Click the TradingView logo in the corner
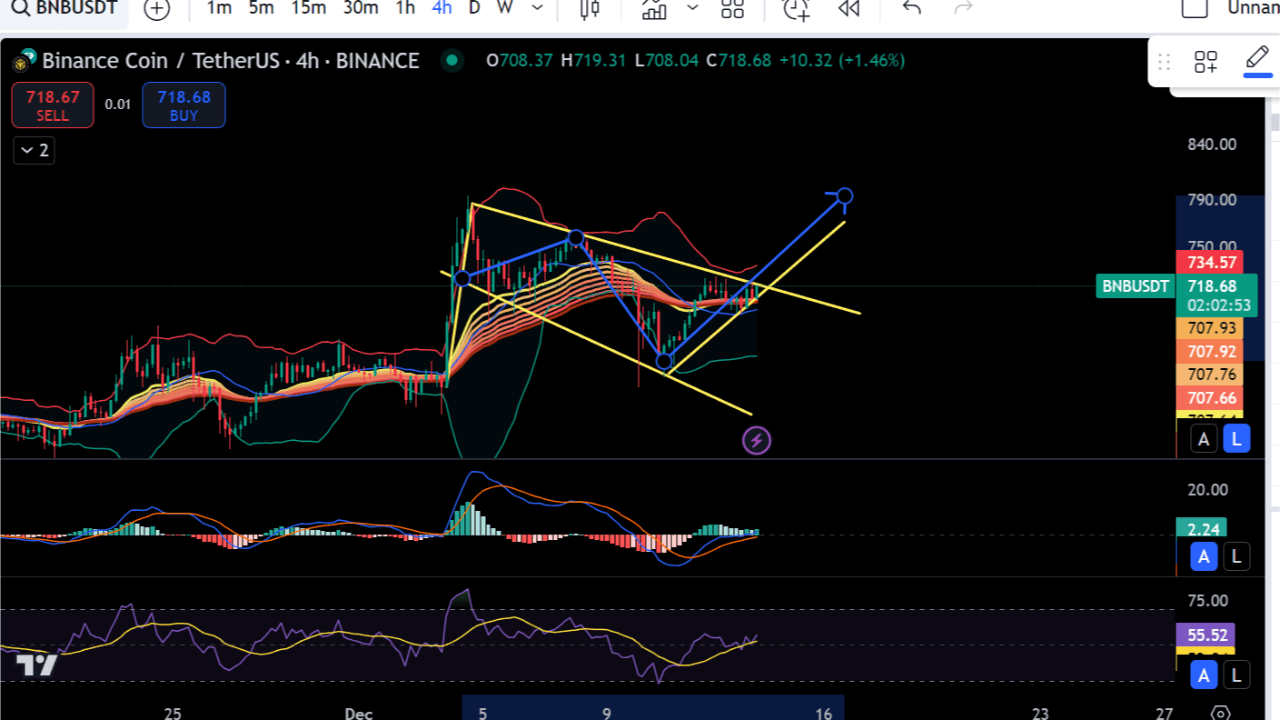1280x720 pixels. click(x=35, y=666)
